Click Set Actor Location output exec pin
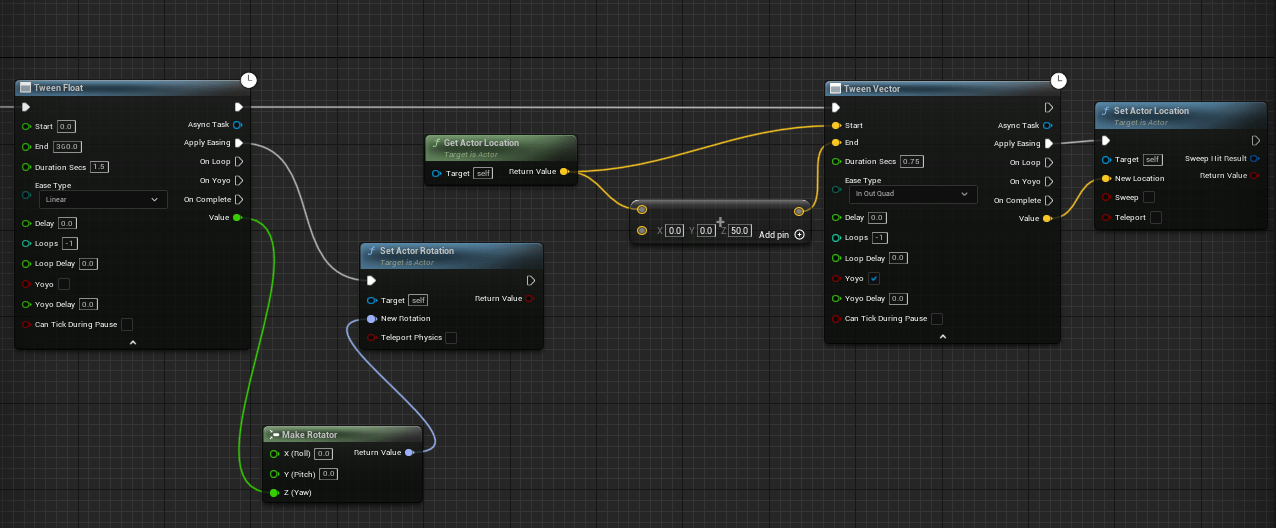Image resolution: width=1276 pixels, height=528 pixels. click(x=1256, y=141)
